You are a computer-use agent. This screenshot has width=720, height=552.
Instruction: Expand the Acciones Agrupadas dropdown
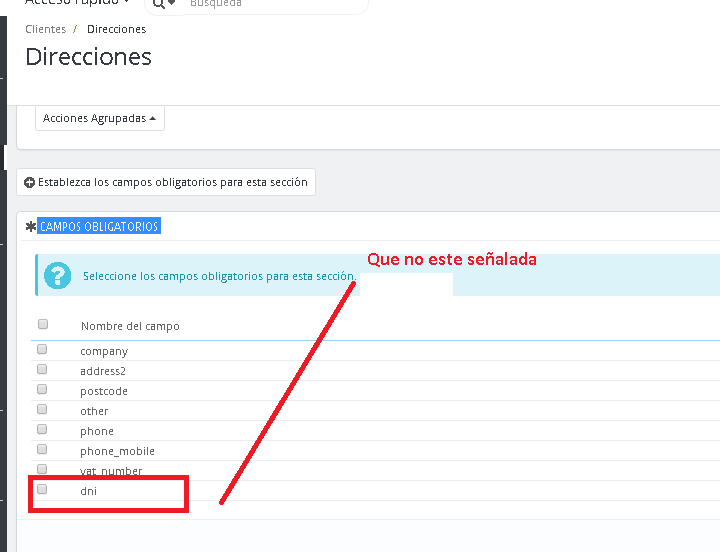99,118
